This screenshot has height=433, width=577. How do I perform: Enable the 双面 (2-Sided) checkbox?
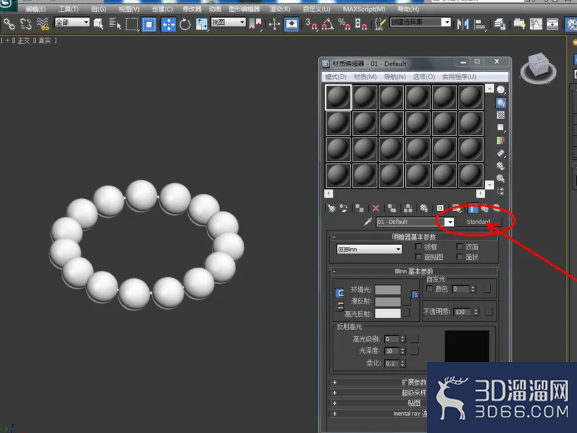460,246
